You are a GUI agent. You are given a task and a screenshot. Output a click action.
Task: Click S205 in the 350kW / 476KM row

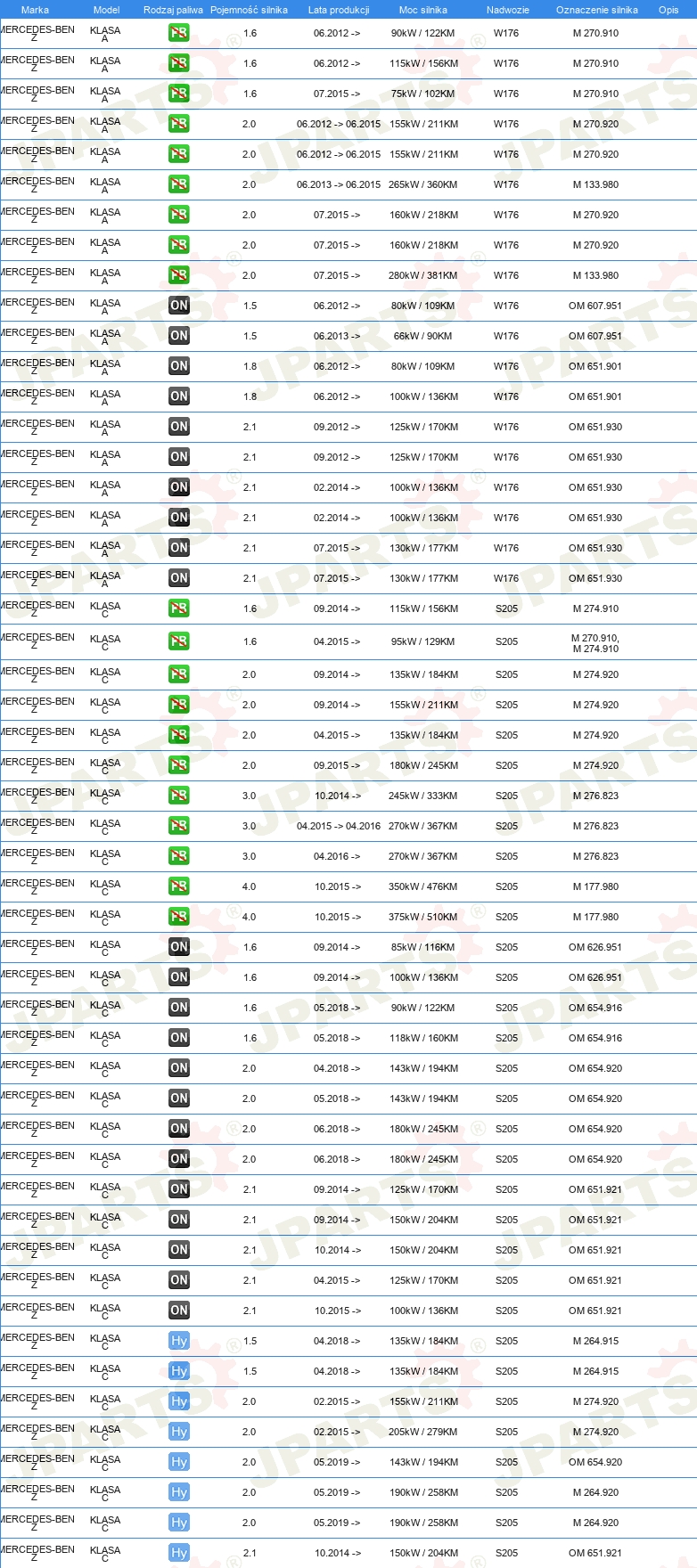point(506,886)
